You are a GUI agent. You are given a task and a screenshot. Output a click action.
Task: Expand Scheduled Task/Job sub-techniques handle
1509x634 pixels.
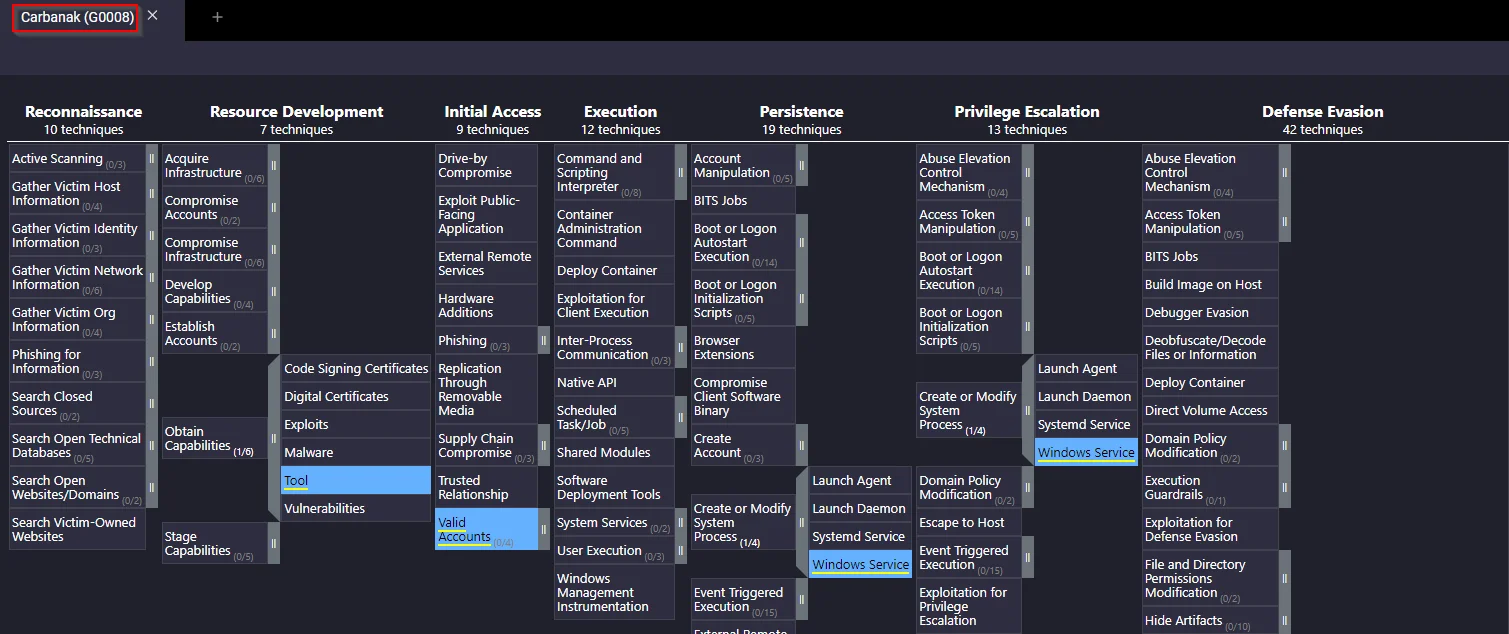(681, 418)
